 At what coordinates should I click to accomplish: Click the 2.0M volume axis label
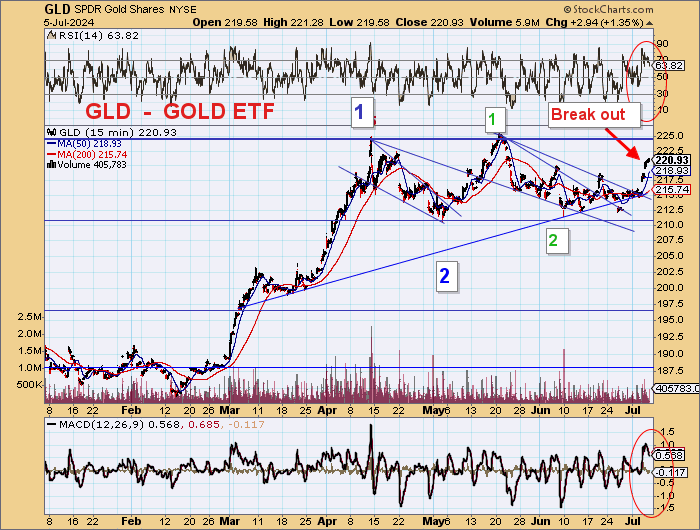(30, 334)
